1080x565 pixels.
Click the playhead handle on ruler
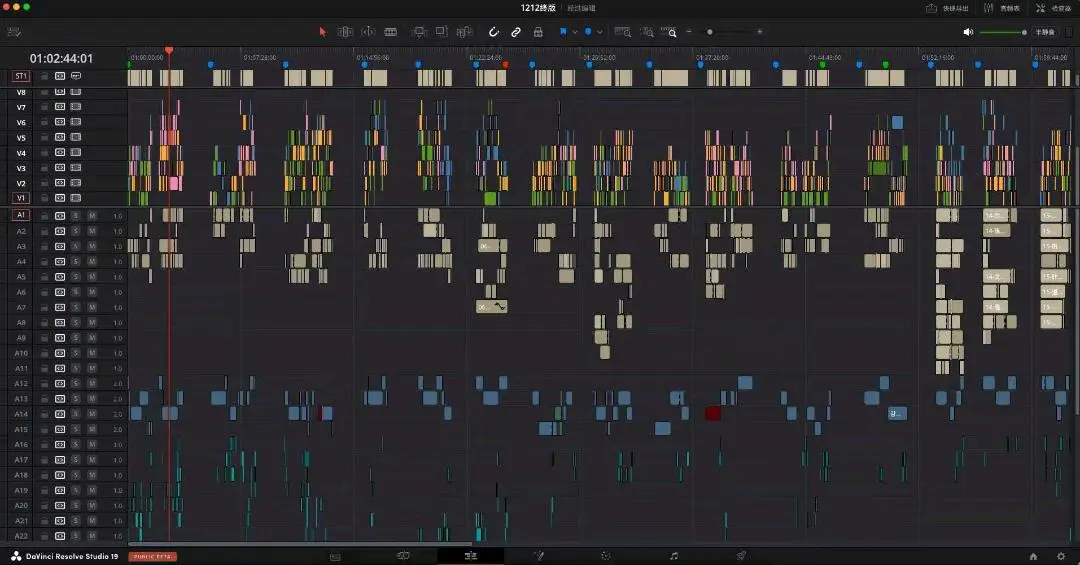tap(169, 50)
